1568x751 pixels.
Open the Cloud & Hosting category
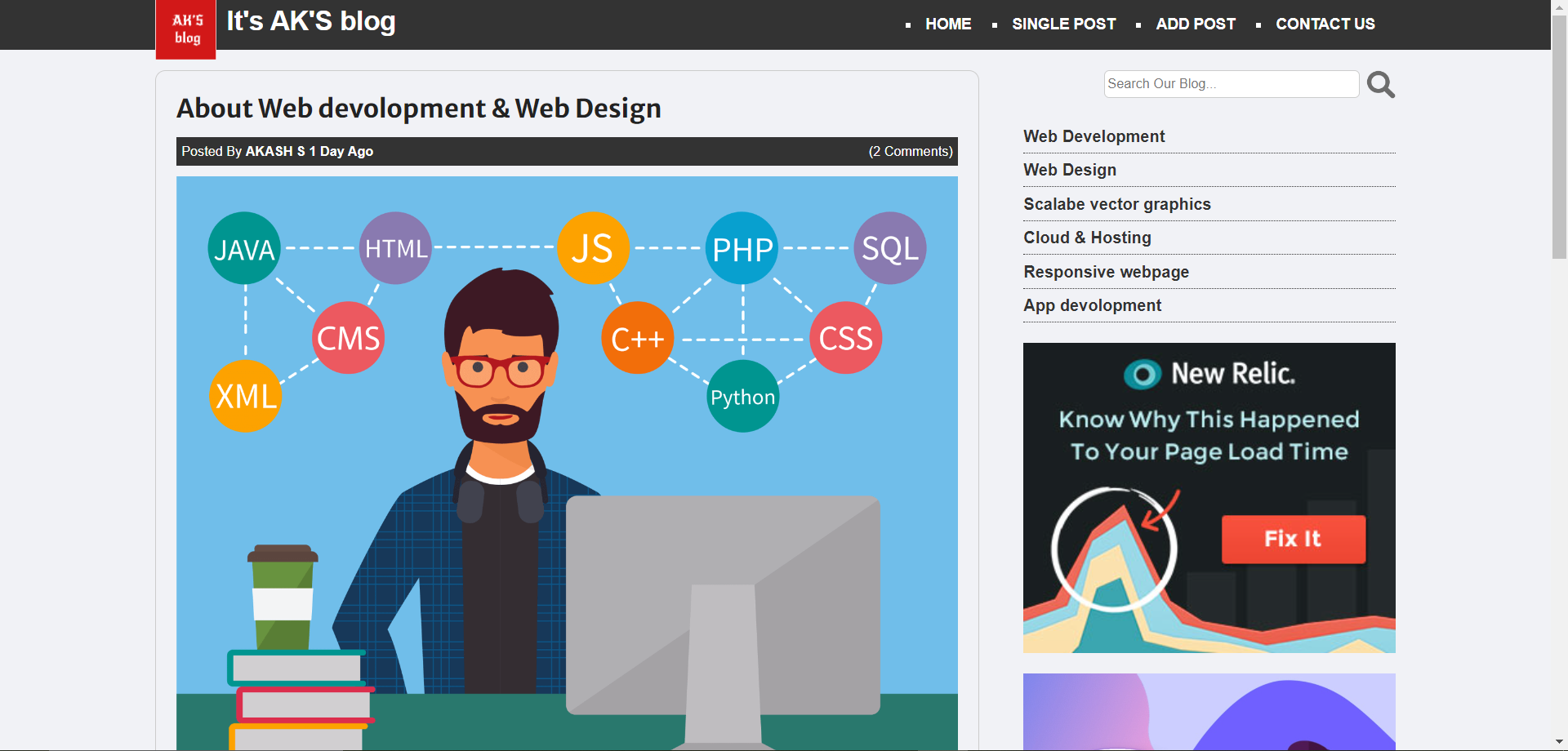(1087, 238)
